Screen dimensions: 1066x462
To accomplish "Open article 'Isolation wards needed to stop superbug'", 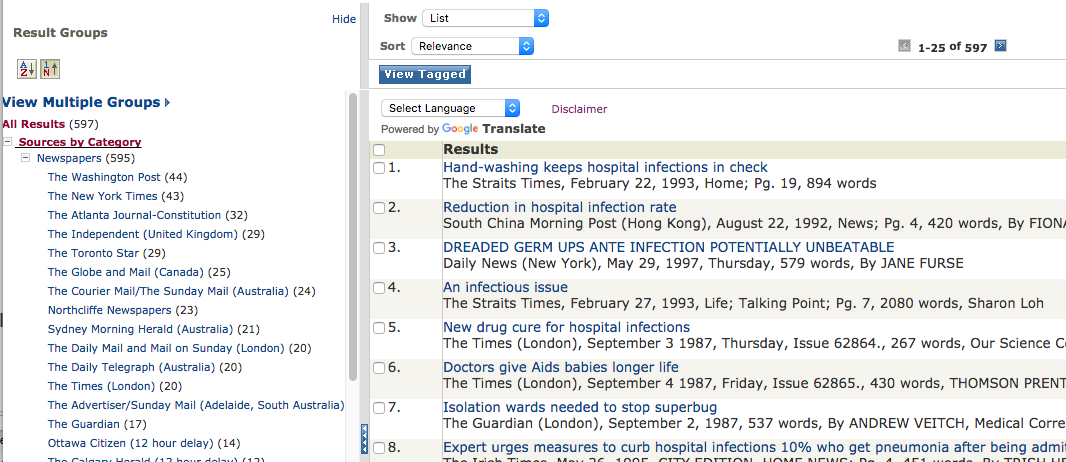I will click(580, 408).
